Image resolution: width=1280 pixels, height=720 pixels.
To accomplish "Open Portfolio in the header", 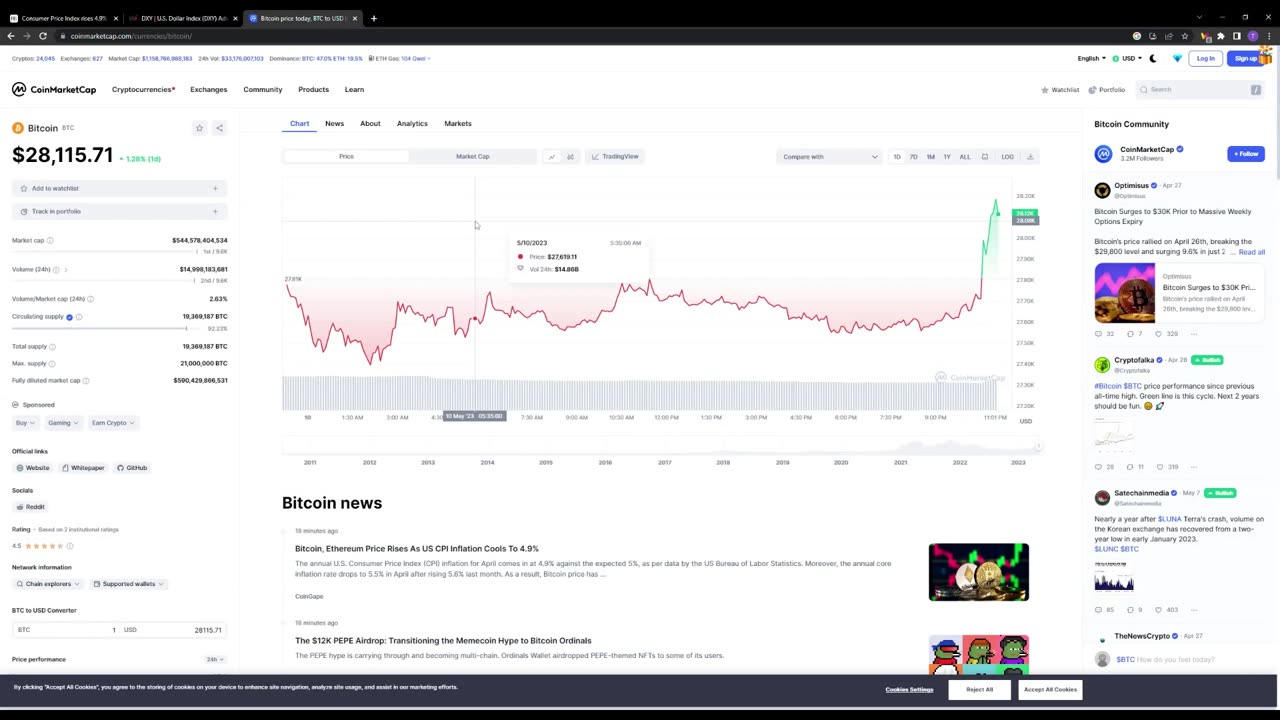I will tap(1107, 90).
